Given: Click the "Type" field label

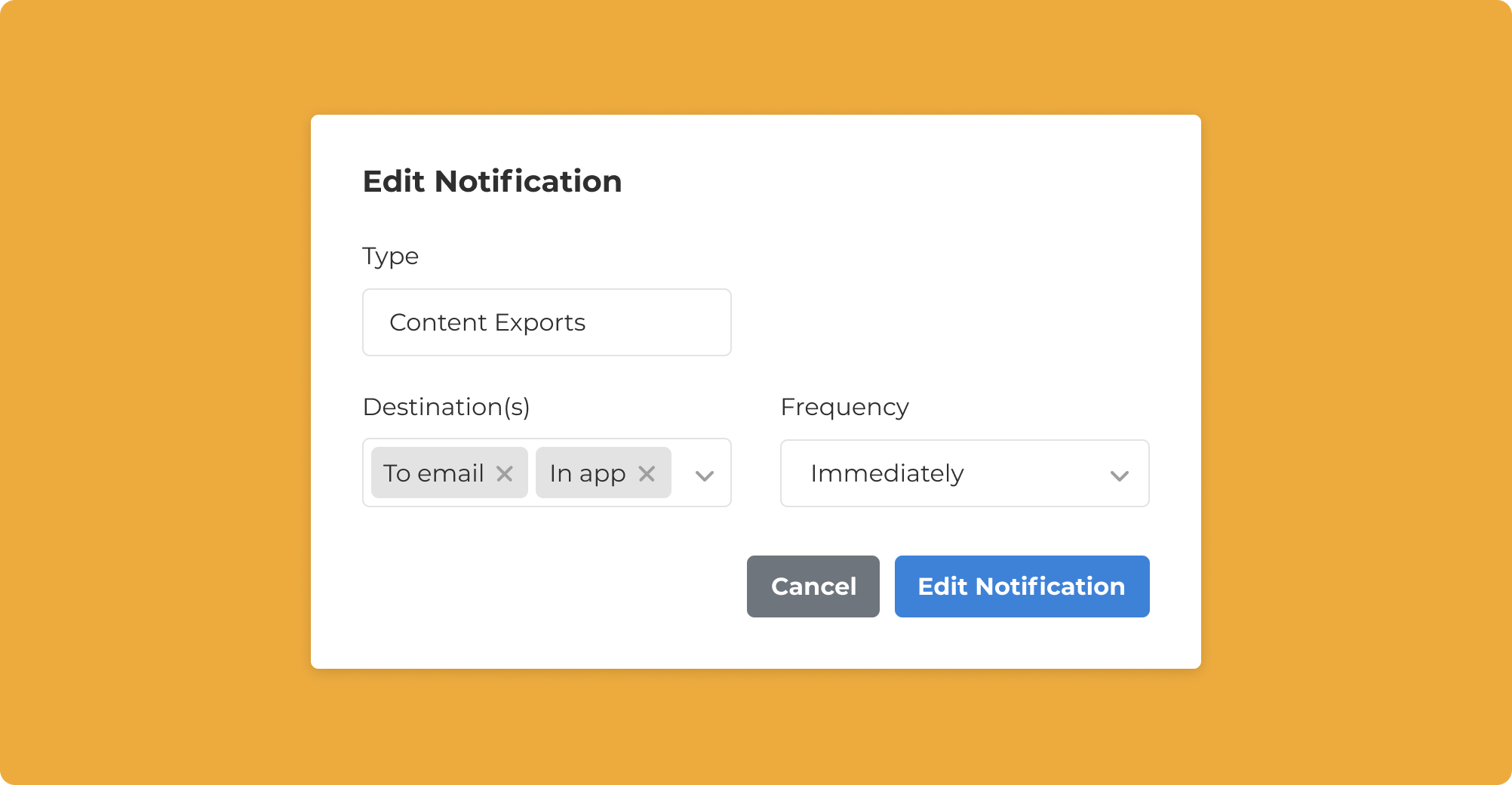Looking at the screenshot, I should click(390, 256).
